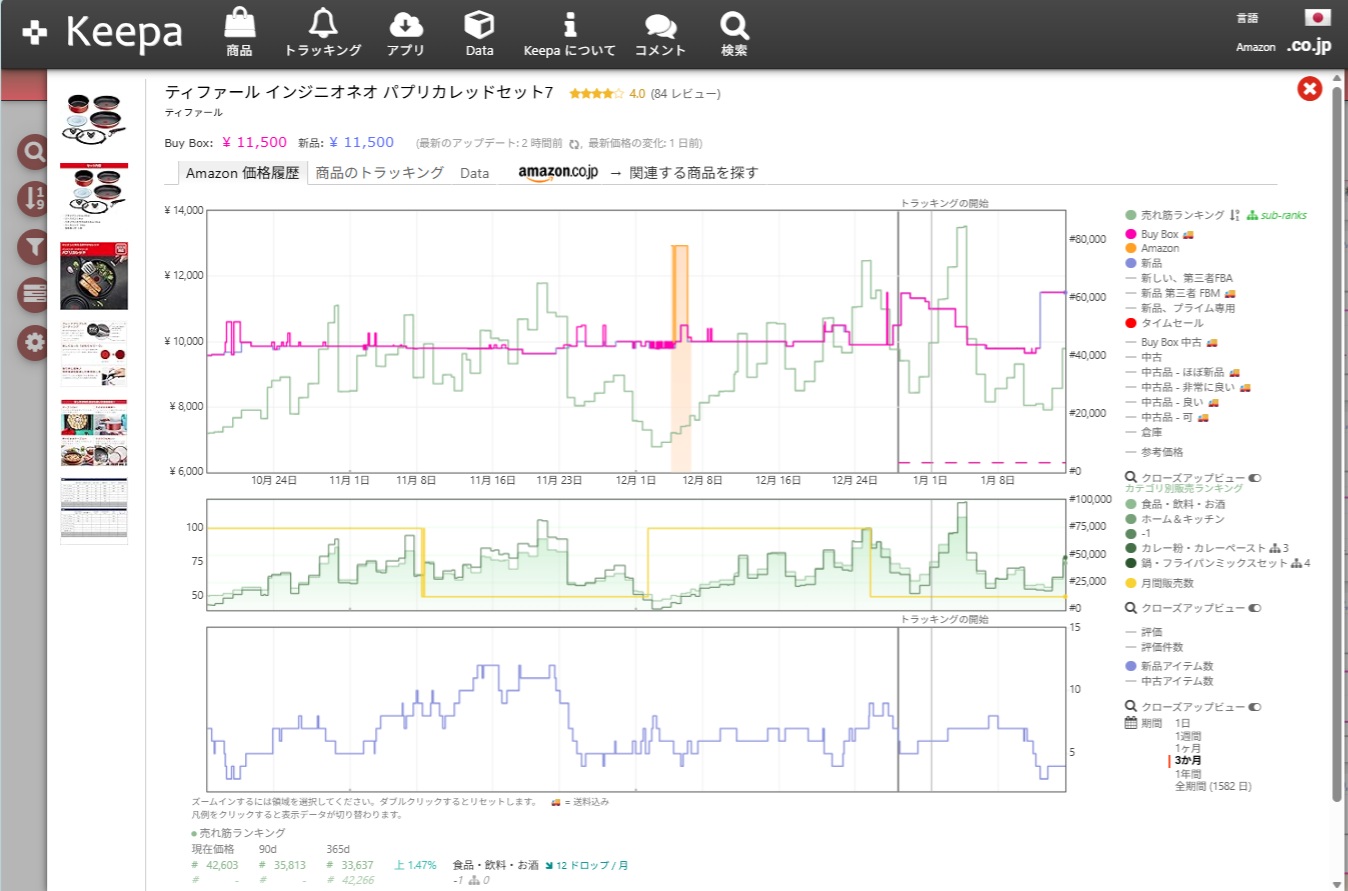
Task: Close the product detail overlay
Action: tap(1309, 89)
